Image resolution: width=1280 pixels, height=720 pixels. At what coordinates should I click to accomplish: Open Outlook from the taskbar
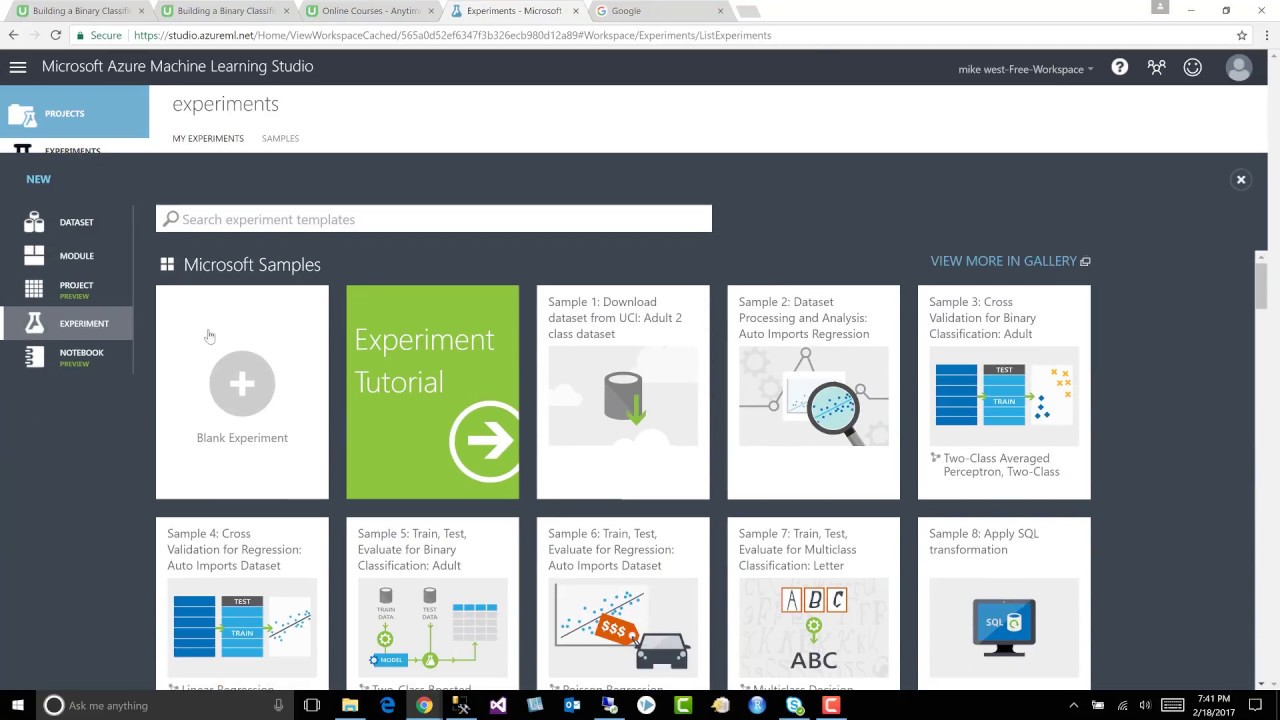[572, 705]
